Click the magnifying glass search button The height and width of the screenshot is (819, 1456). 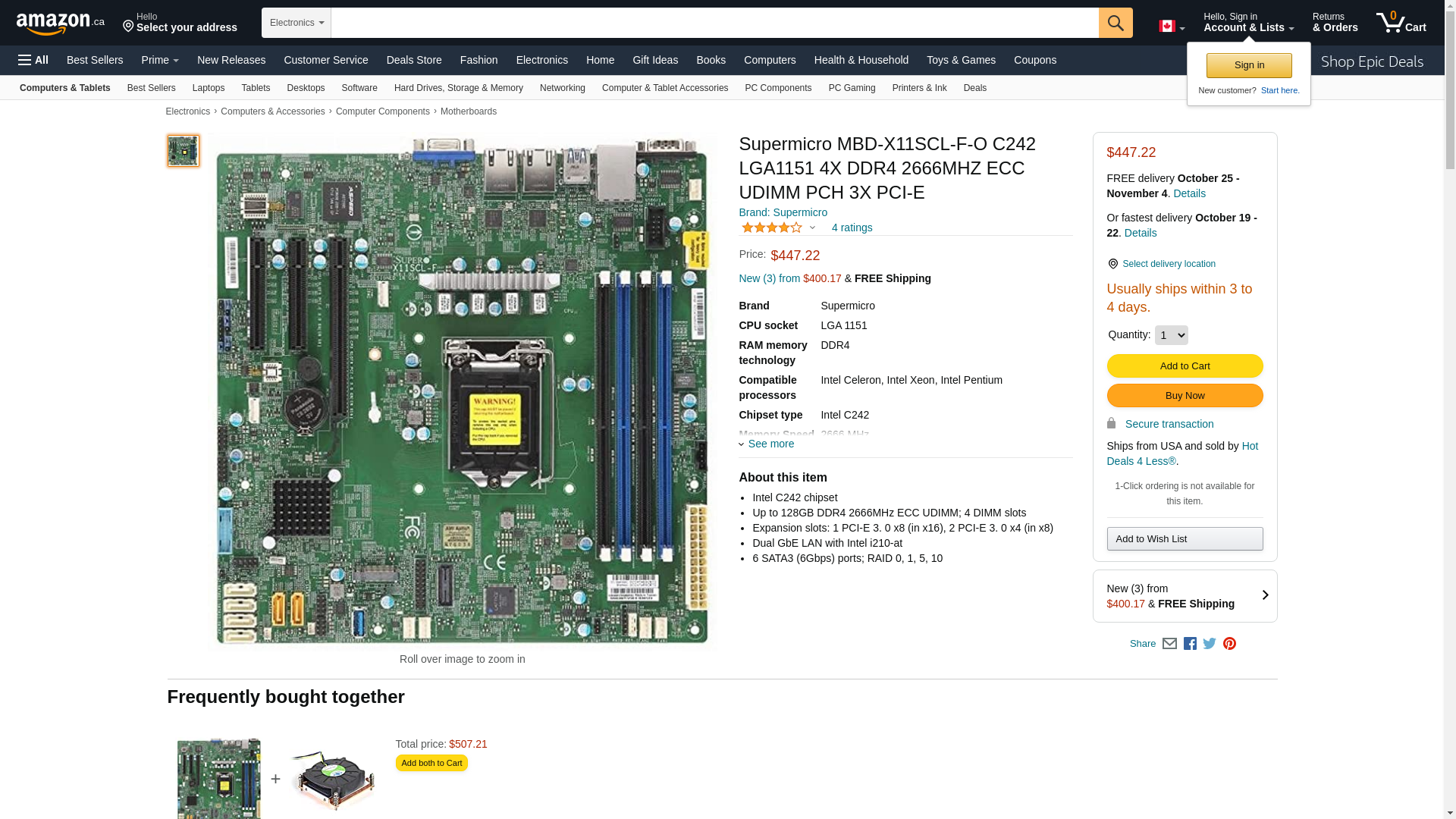point(1115,23)
